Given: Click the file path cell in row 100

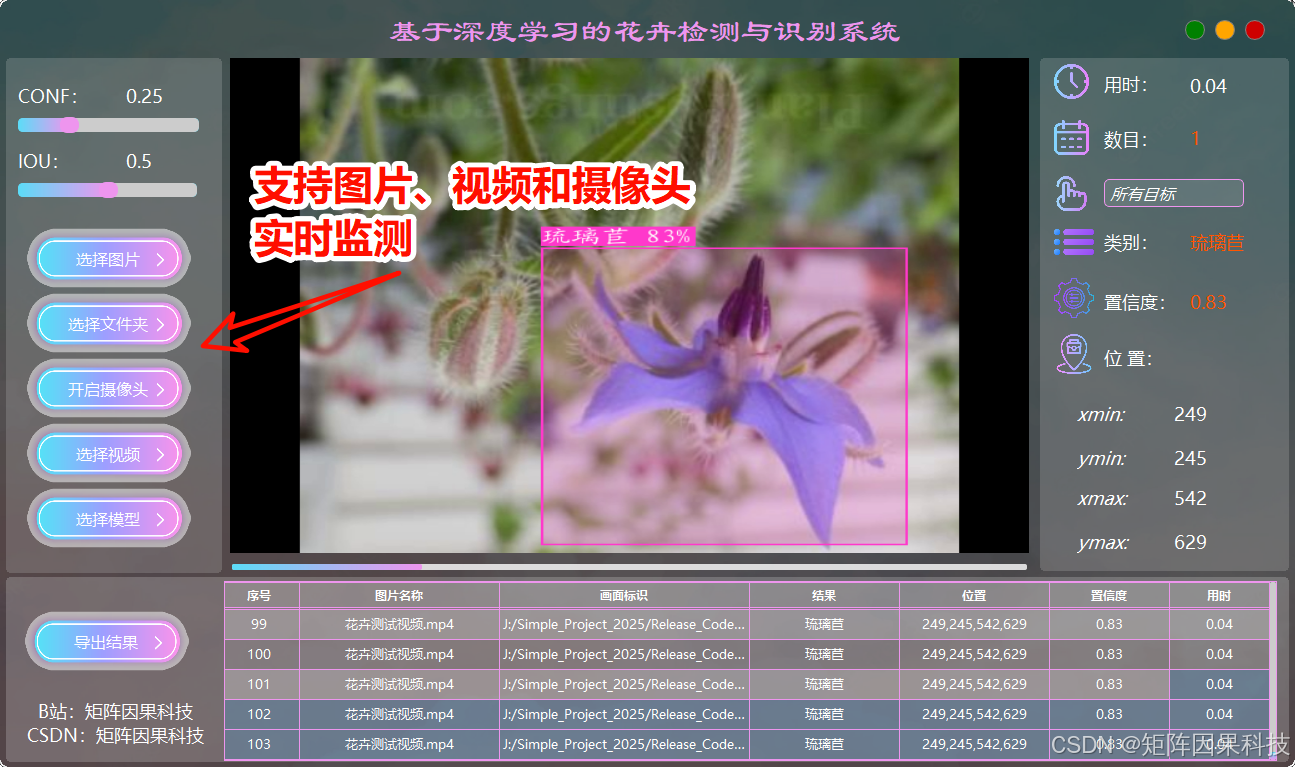Looking at the screenshot, I should coord(624,654).
